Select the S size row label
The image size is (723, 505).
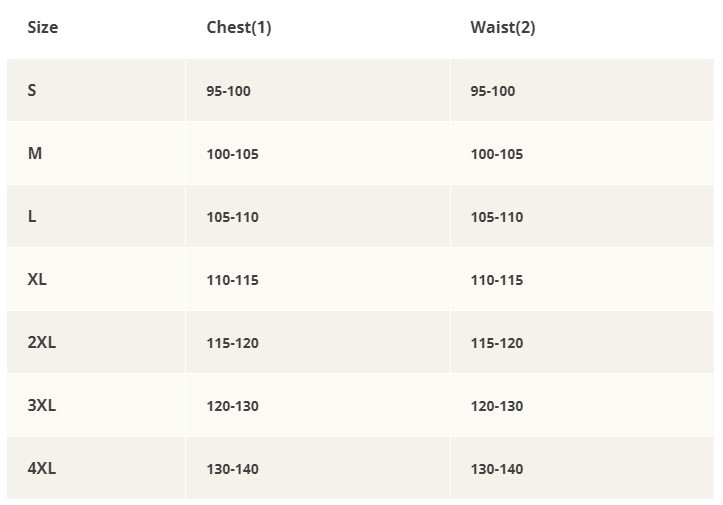click(32, 90)
